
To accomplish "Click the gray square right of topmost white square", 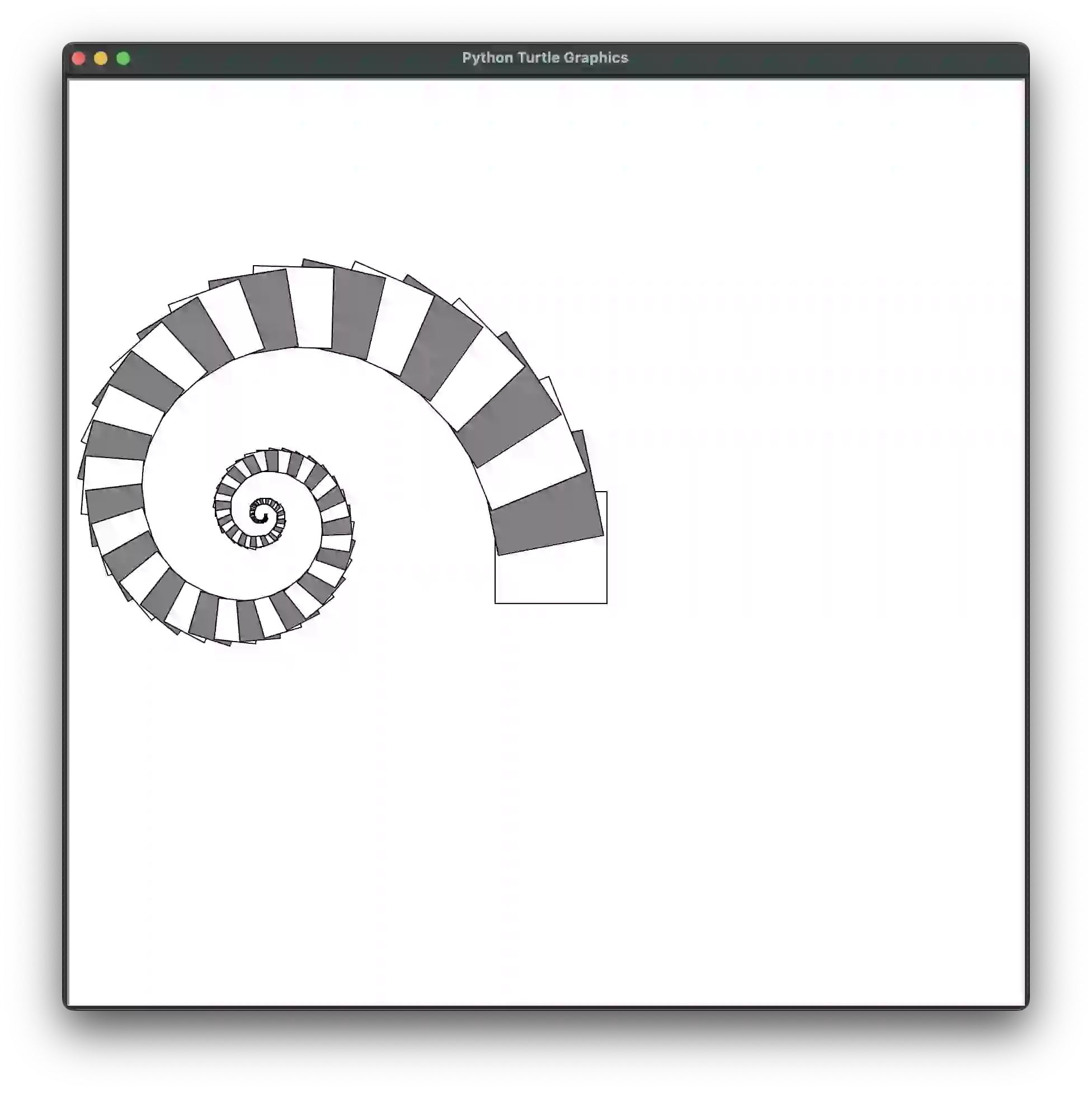I will point(355,314).
